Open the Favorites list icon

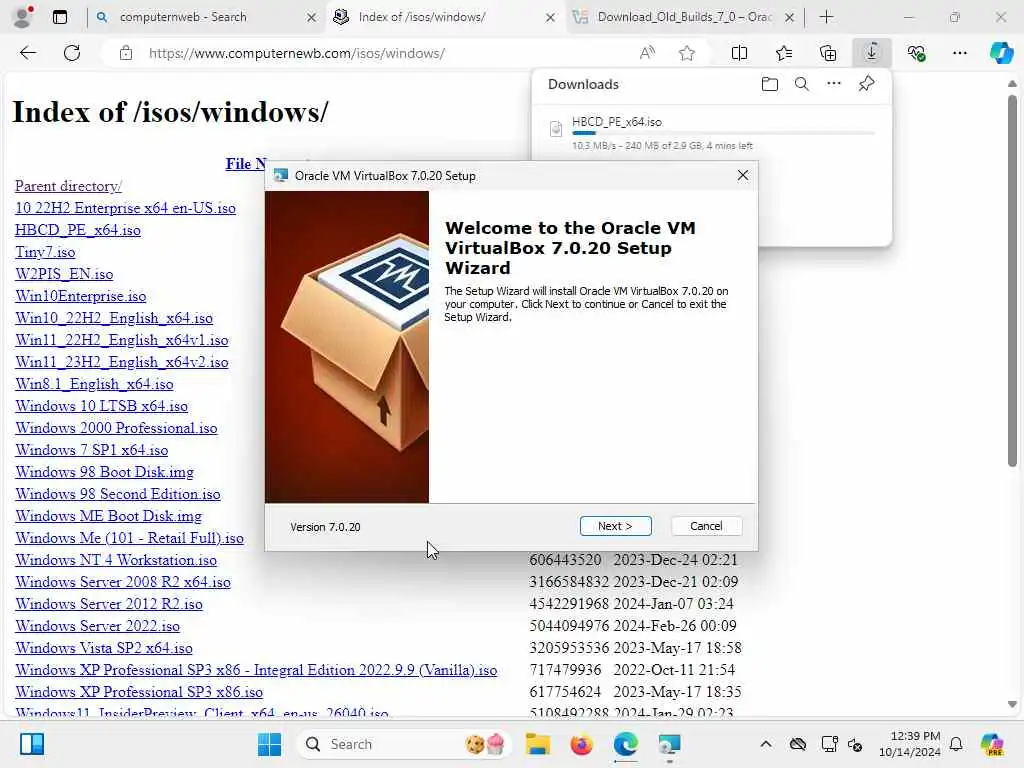(x=784, y=53)
